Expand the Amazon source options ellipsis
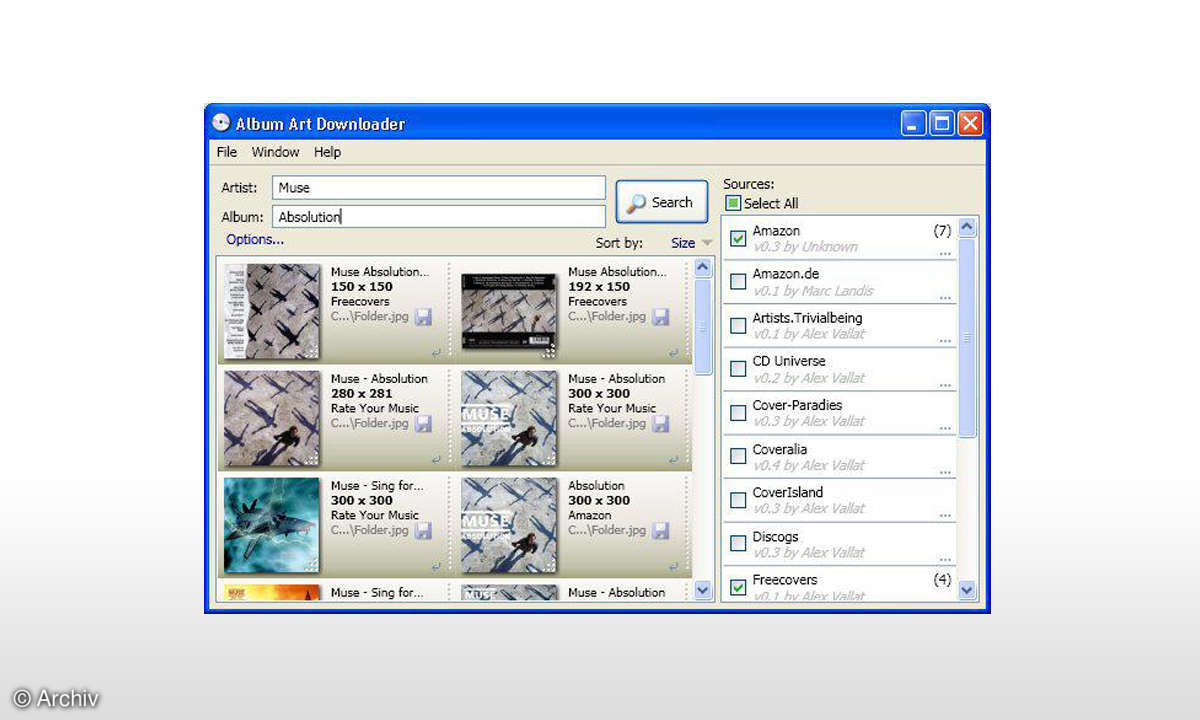 pyautogui.click(x=945, y=254)
